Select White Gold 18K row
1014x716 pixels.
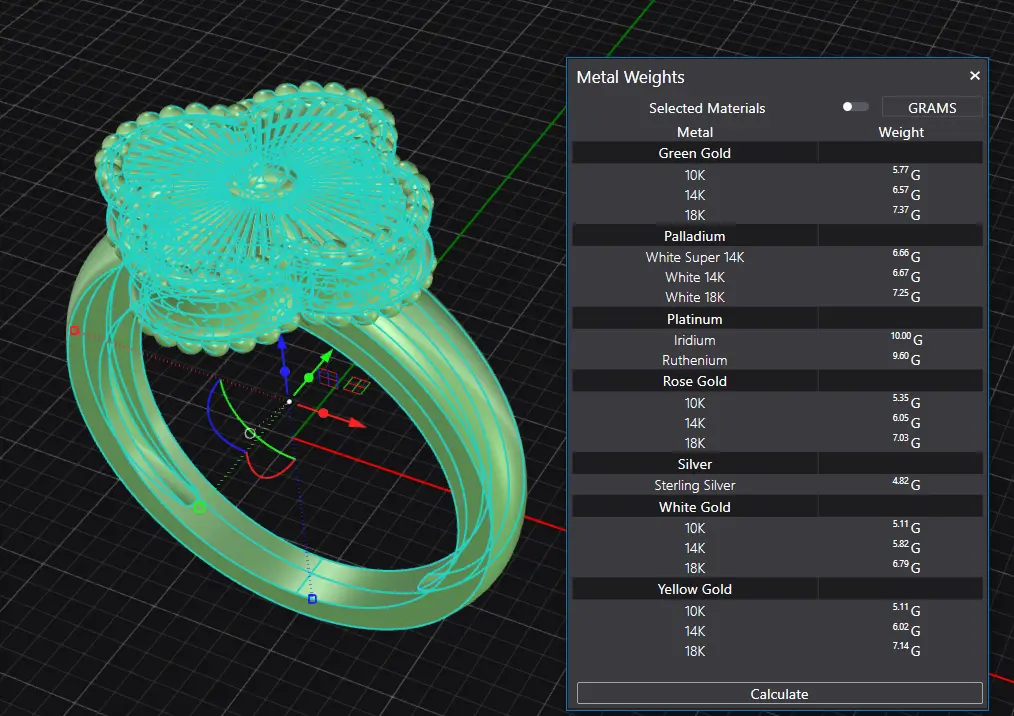click(x=777, y=568)
